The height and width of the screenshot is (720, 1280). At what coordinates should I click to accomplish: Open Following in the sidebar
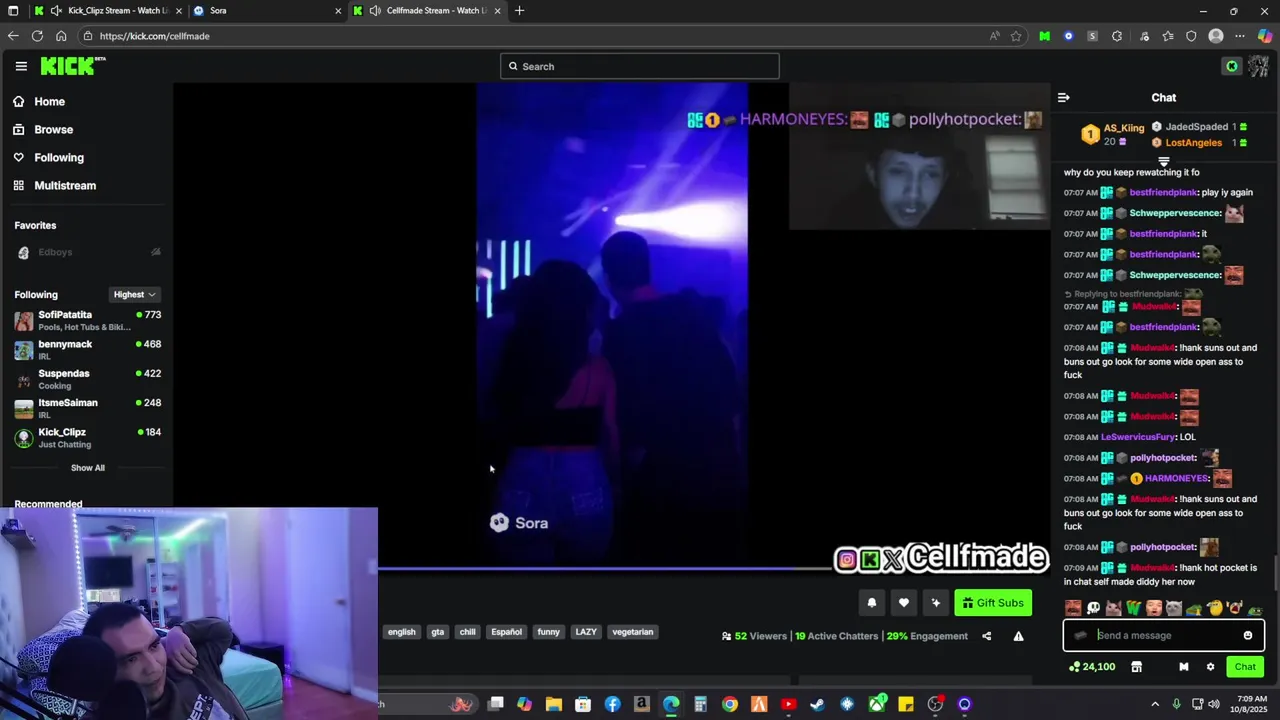click(x=58, y=158)
